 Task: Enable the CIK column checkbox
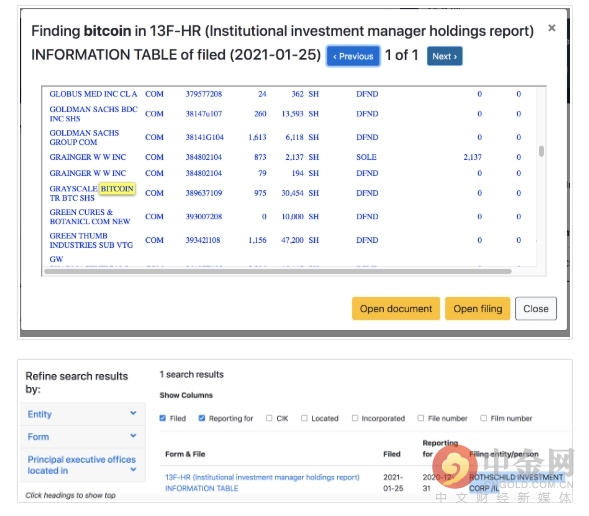[269, 418]
